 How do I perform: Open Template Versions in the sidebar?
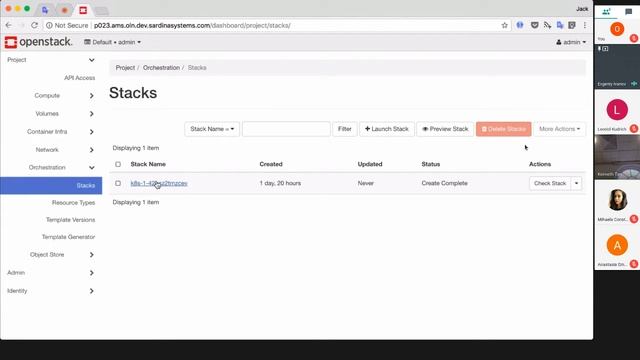click(x=70, y=220)
